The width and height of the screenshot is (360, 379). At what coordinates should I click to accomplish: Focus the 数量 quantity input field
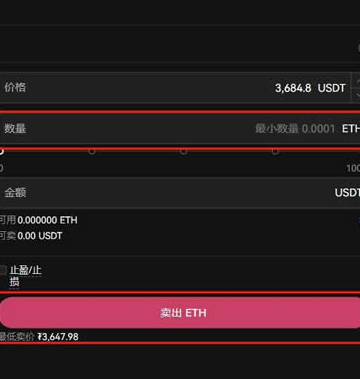point(180,129)
